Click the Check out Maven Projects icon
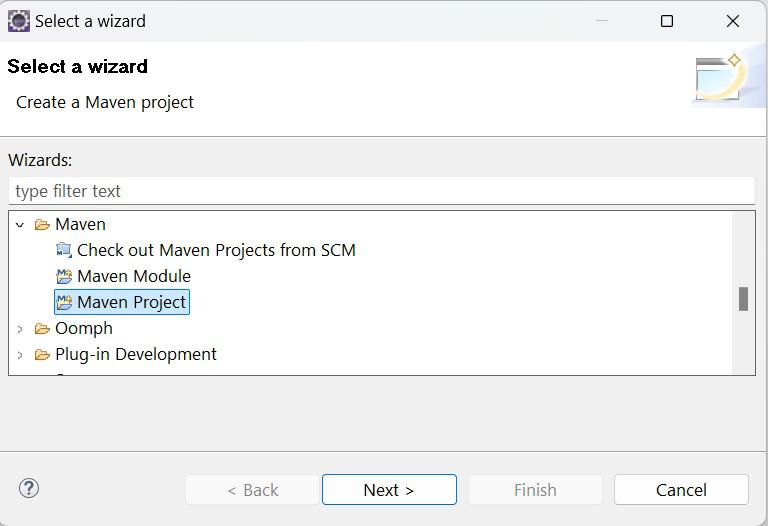The width and height of the screenshot is (768, 526). (64, 251)
